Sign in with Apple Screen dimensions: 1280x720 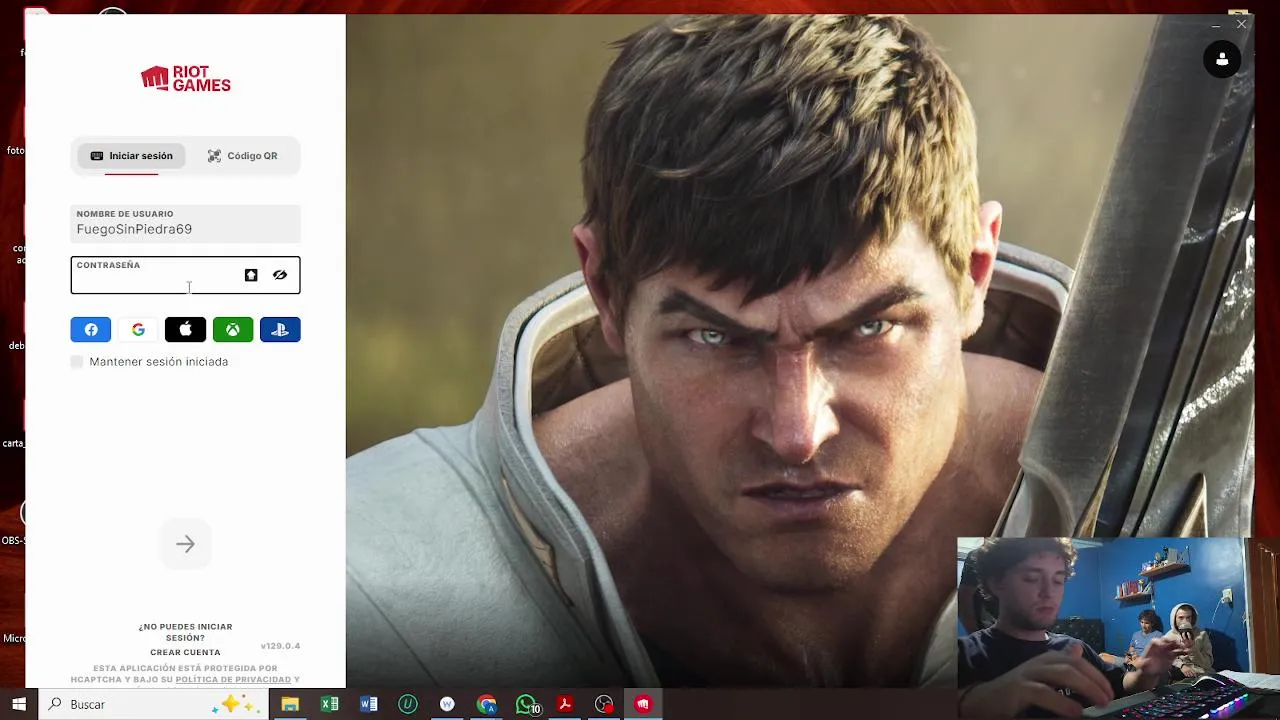pyautogui.click(x=185, y=330)
